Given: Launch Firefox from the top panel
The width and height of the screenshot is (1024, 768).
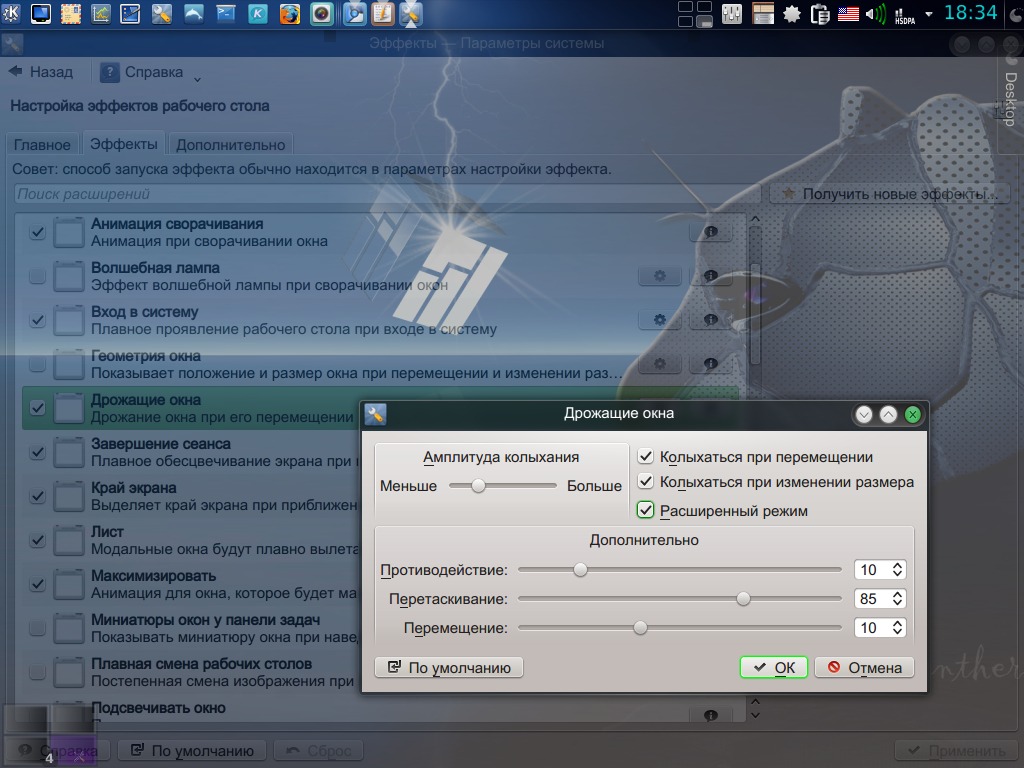Looking at the screenshot, I should (x=289, y=14).
